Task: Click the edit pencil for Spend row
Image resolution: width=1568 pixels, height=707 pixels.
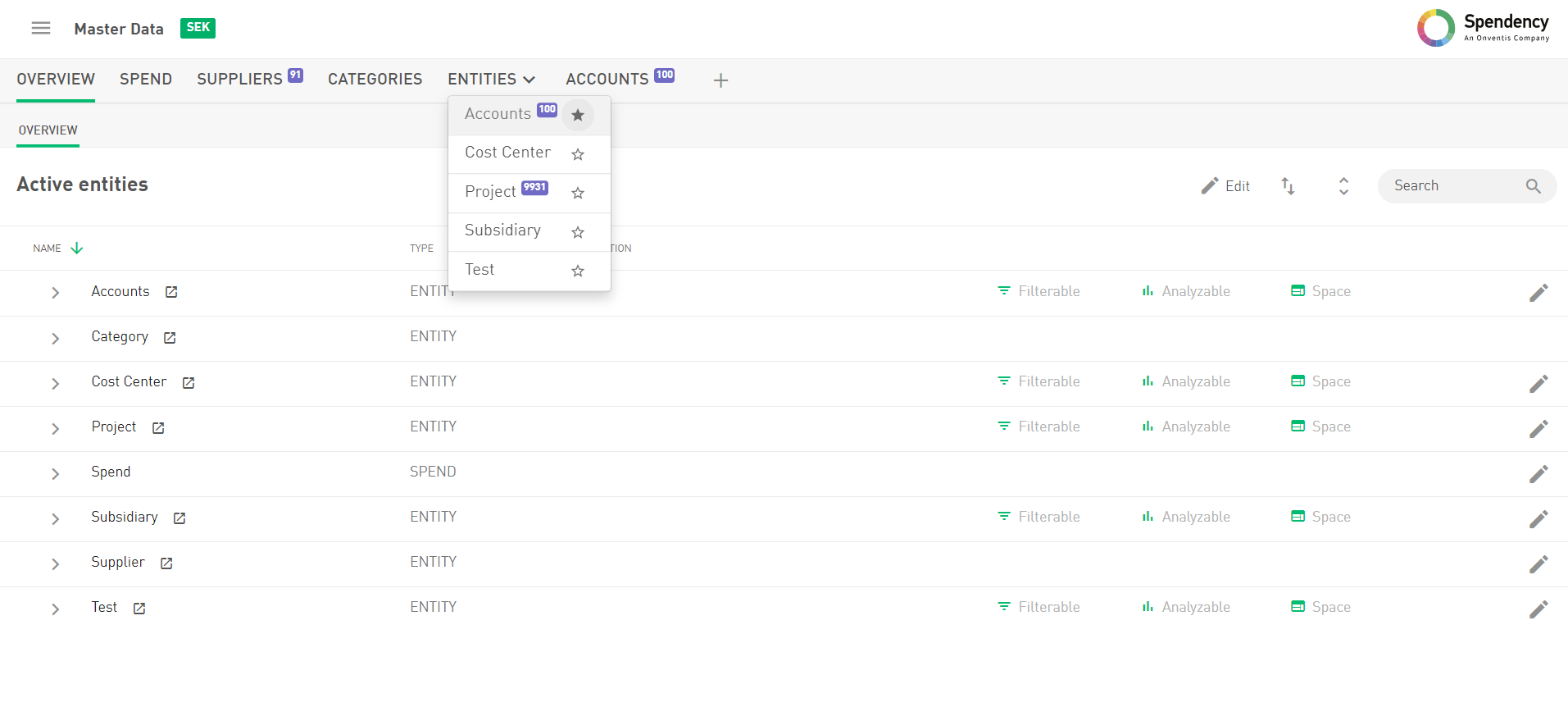Action: tap(1538, 474)
